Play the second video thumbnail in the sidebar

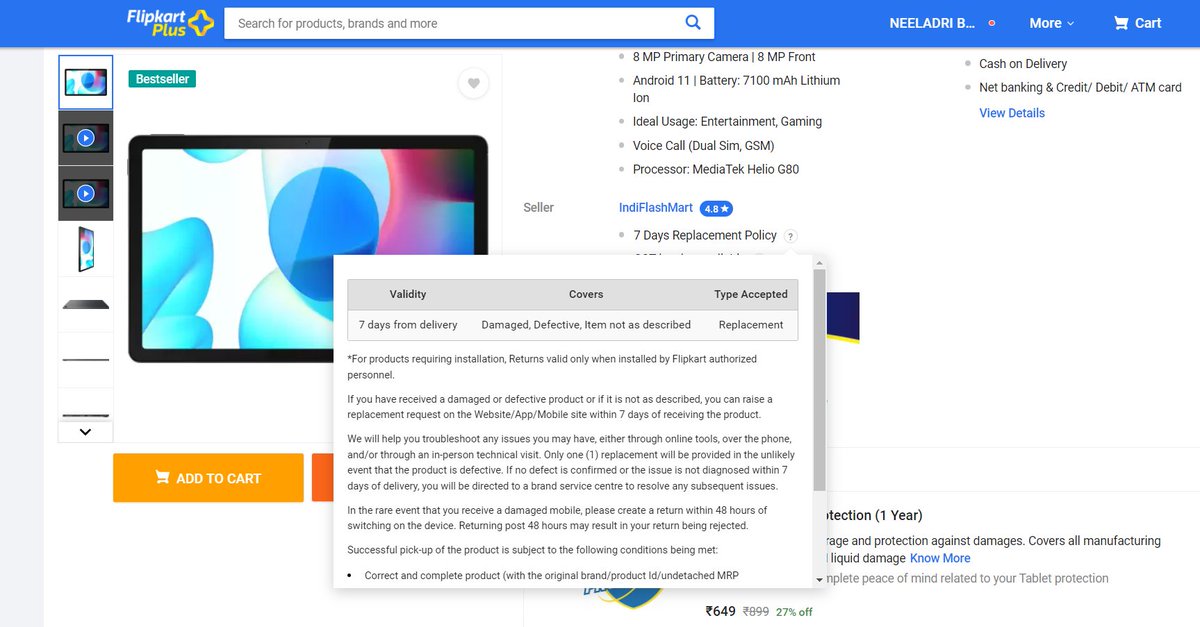click(85, 137)
